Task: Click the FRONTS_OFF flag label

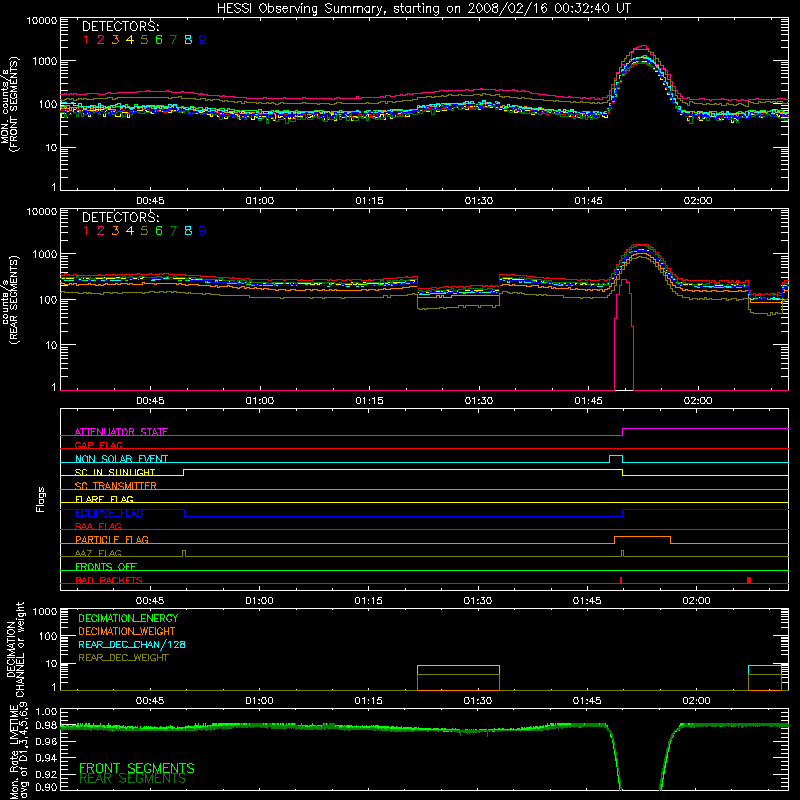Action: coord(106,566)
